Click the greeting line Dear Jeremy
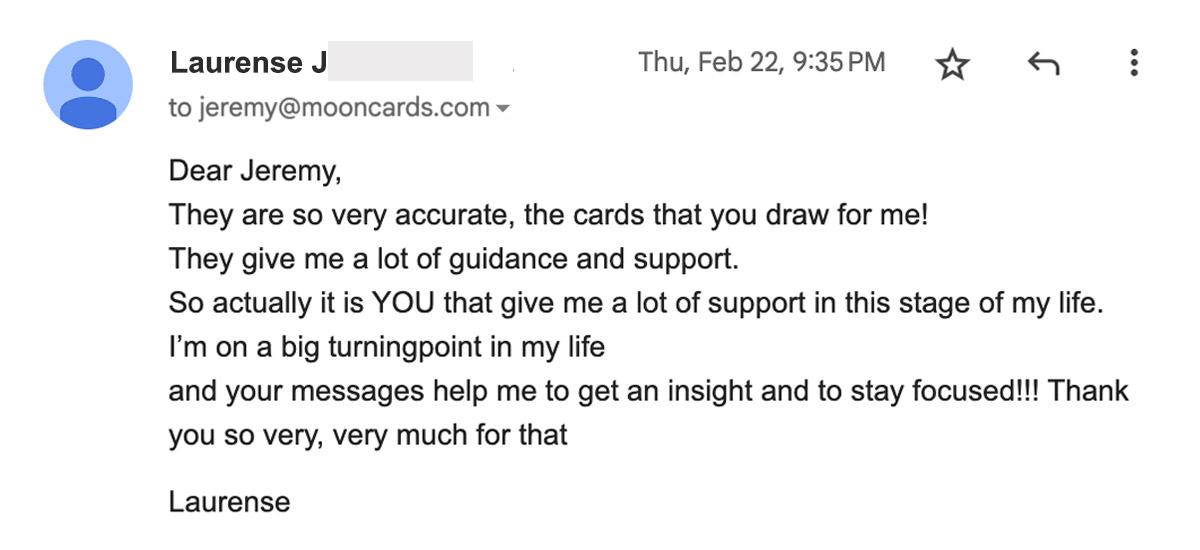1200x550 pixels. coord(255,171)
